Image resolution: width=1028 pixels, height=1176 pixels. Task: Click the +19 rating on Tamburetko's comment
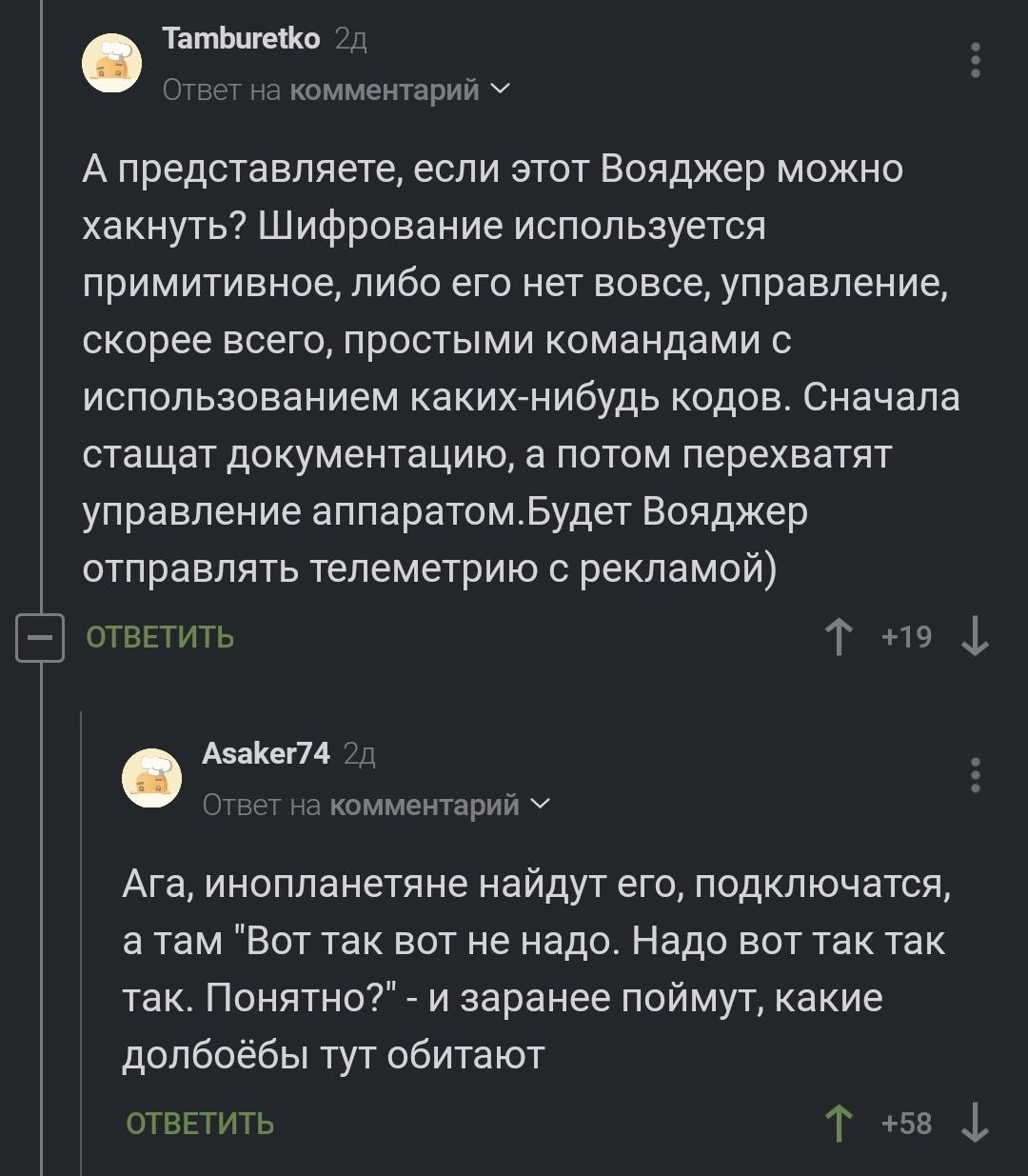906,637
